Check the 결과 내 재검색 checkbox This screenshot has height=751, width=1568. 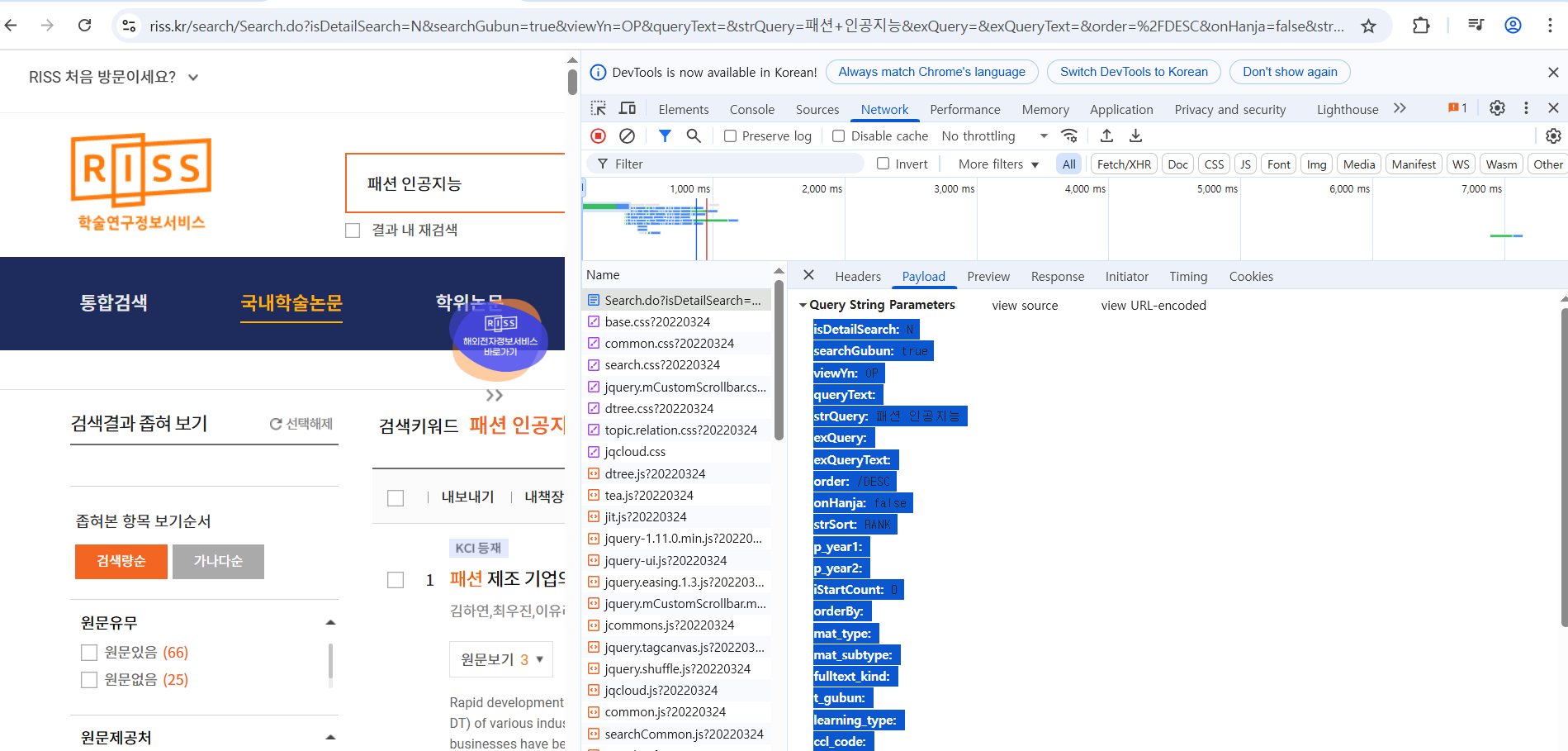pyautogui.click(x=353, y=231)
